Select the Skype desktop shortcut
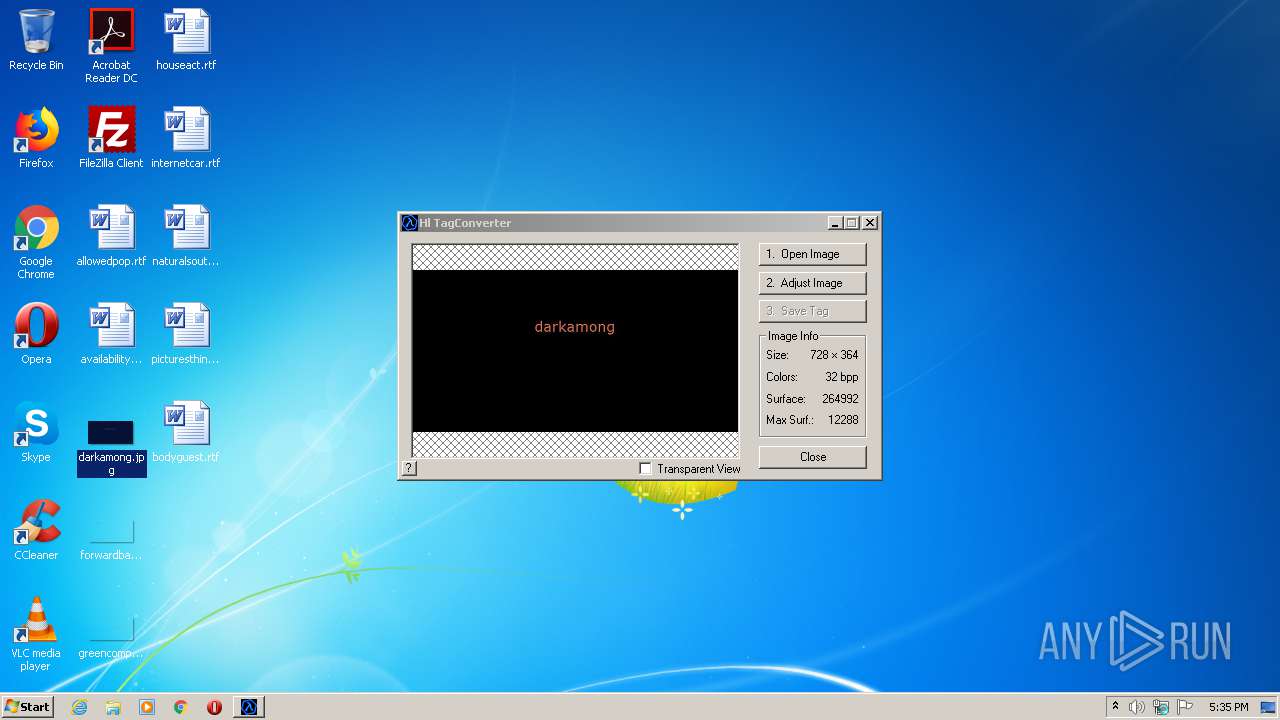 coord(36,432)
